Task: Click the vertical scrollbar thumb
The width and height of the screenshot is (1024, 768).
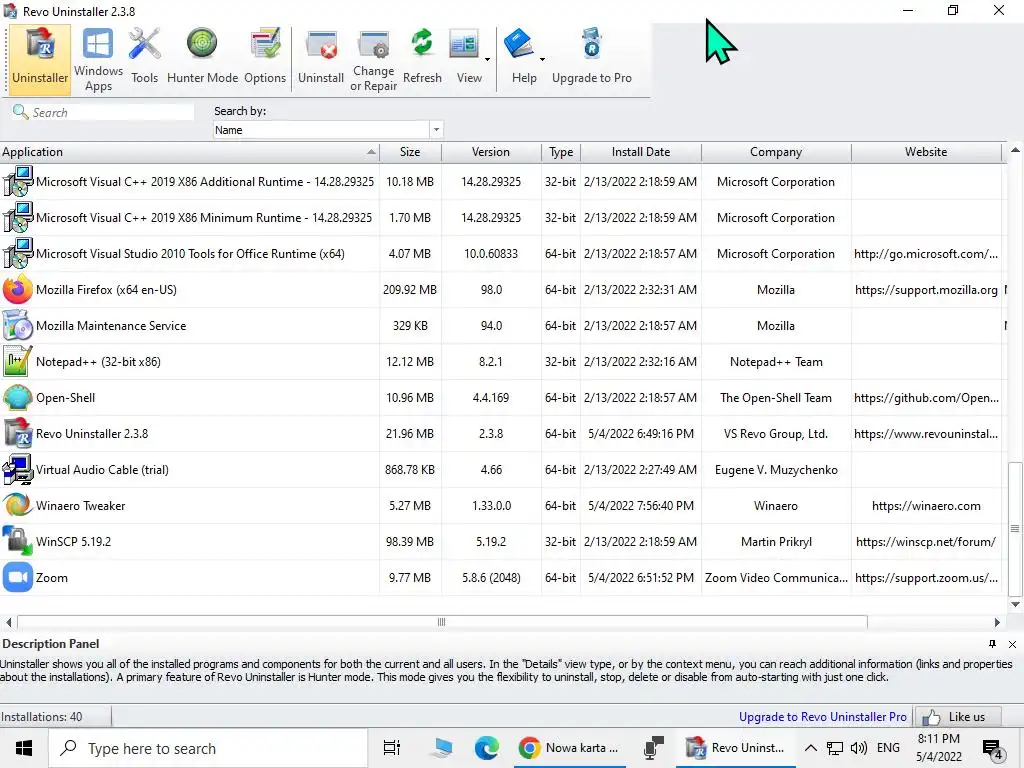Action: point(1014,529)
